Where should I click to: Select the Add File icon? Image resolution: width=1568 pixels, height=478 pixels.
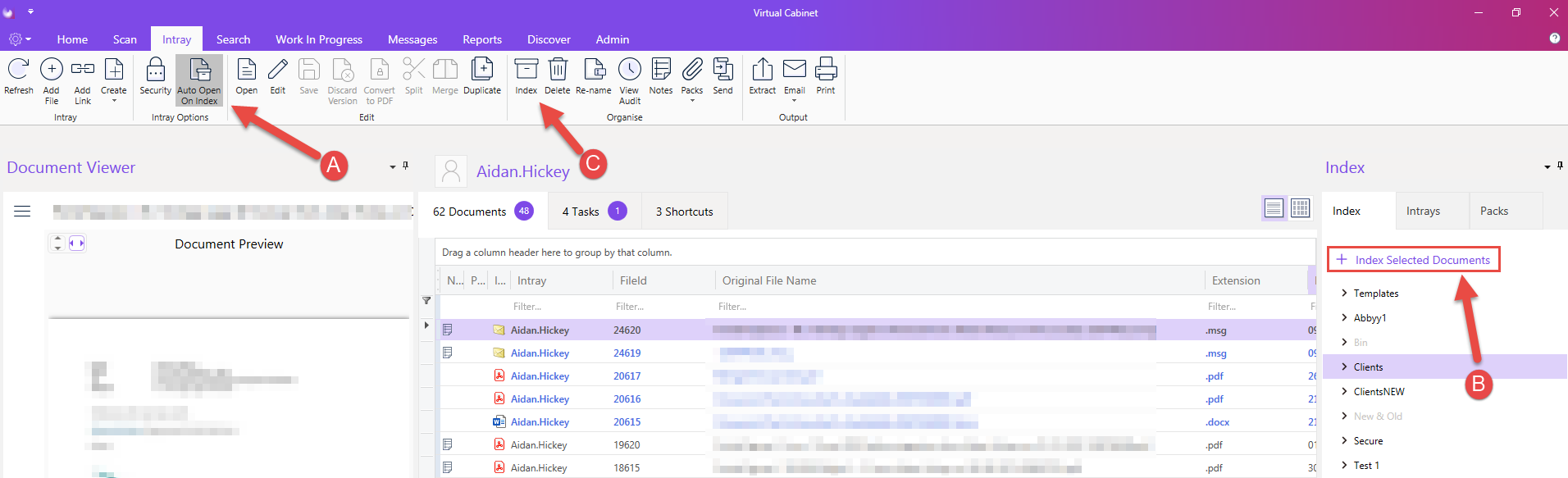(52, 69)
